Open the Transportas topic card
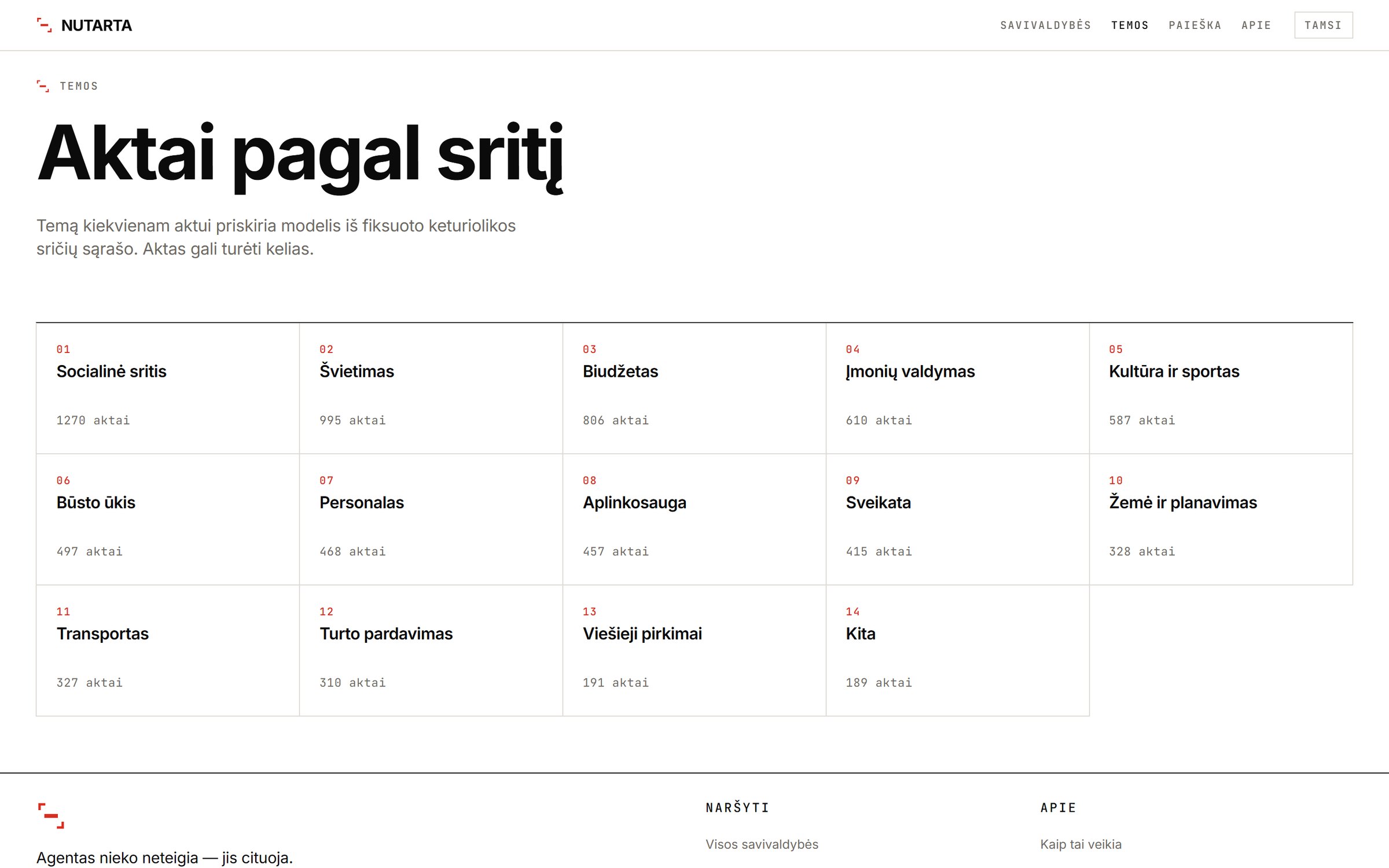Screen dimensions: 1389x868 tap(168, 650)
